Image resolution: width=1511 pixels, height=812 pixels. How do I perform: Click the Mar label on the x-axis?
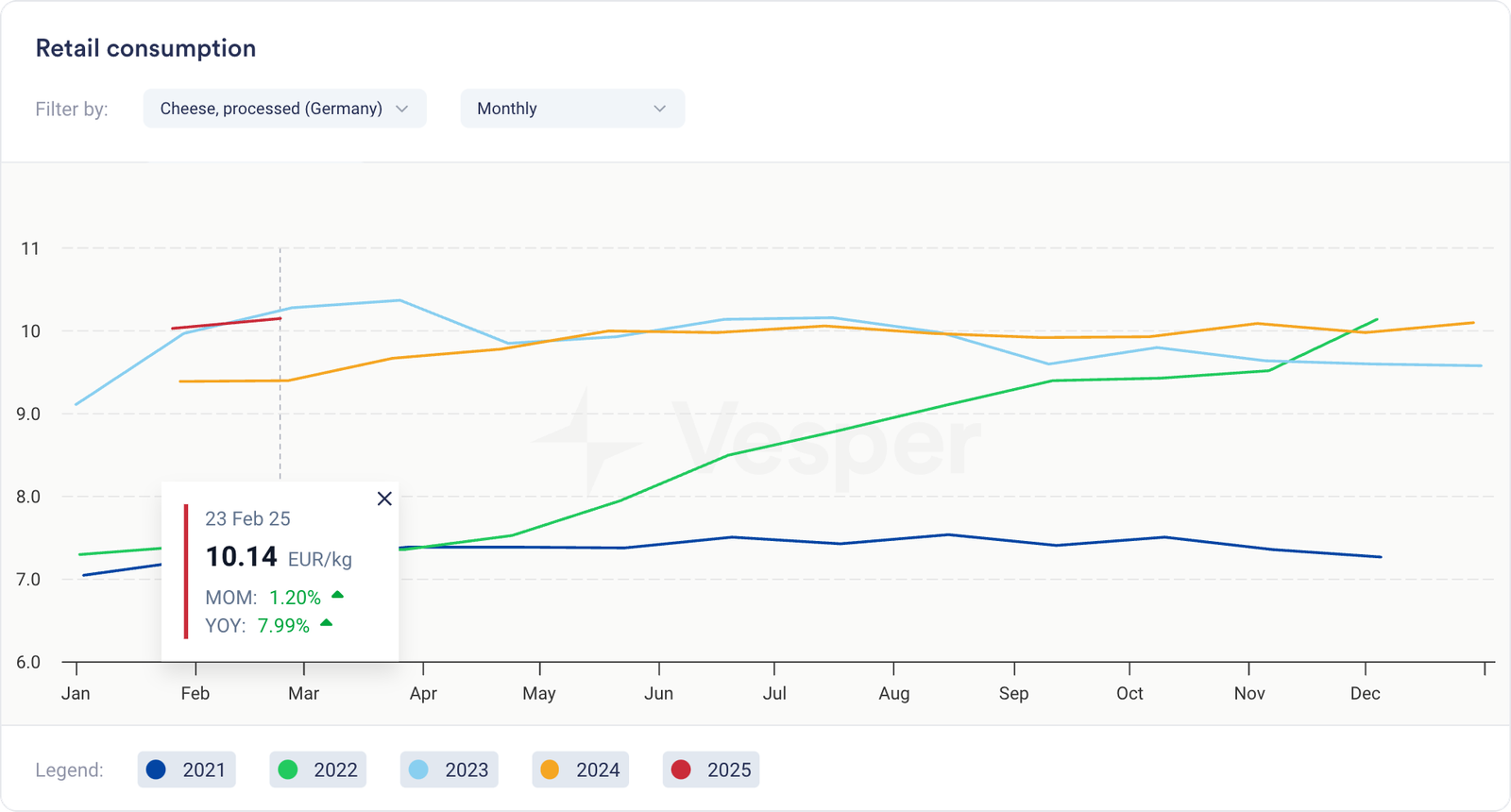pyautogui.click(x=303, y=693)
